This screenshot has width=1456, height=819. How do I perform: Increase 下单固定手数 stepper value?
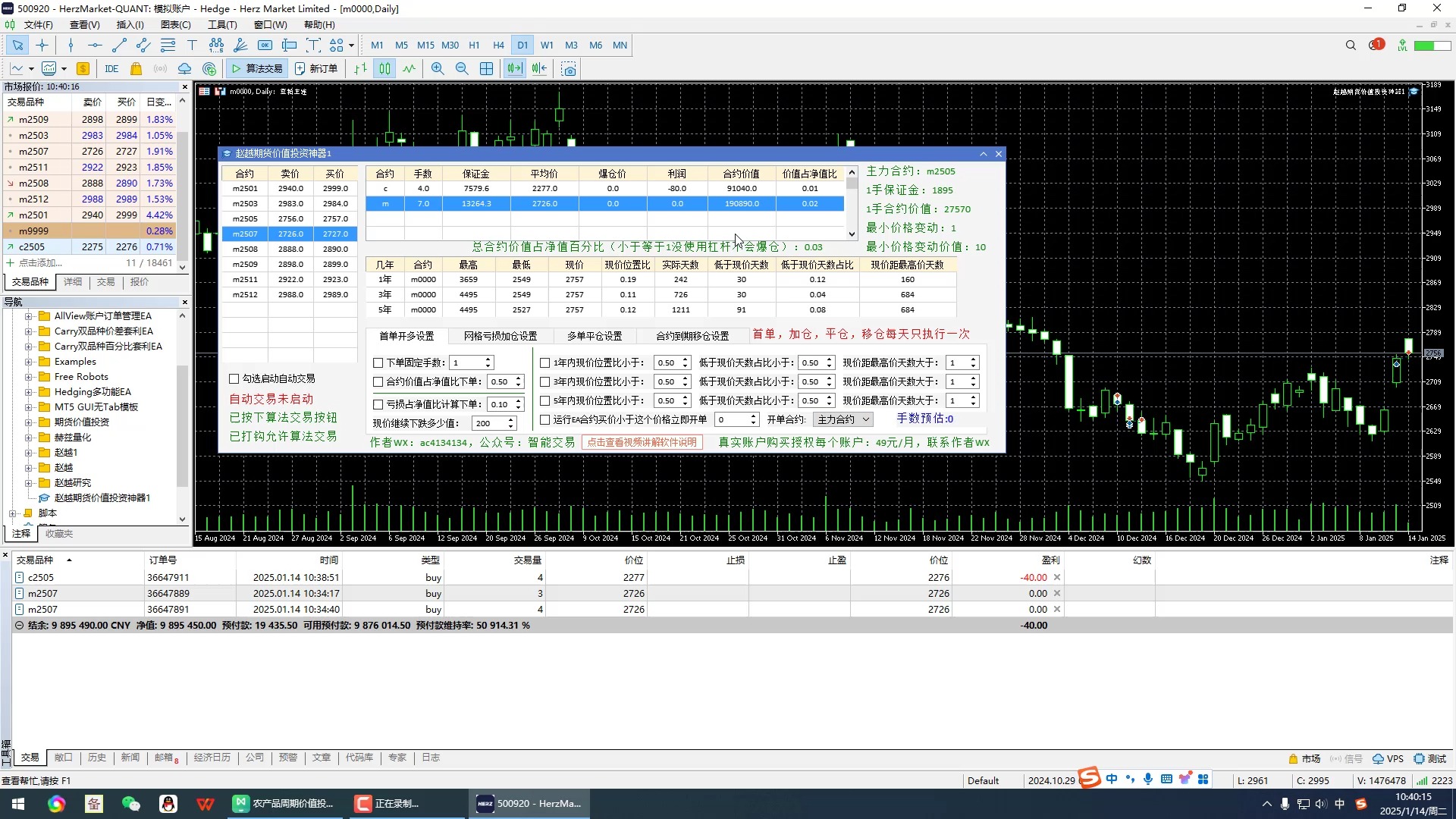[488, 359]
